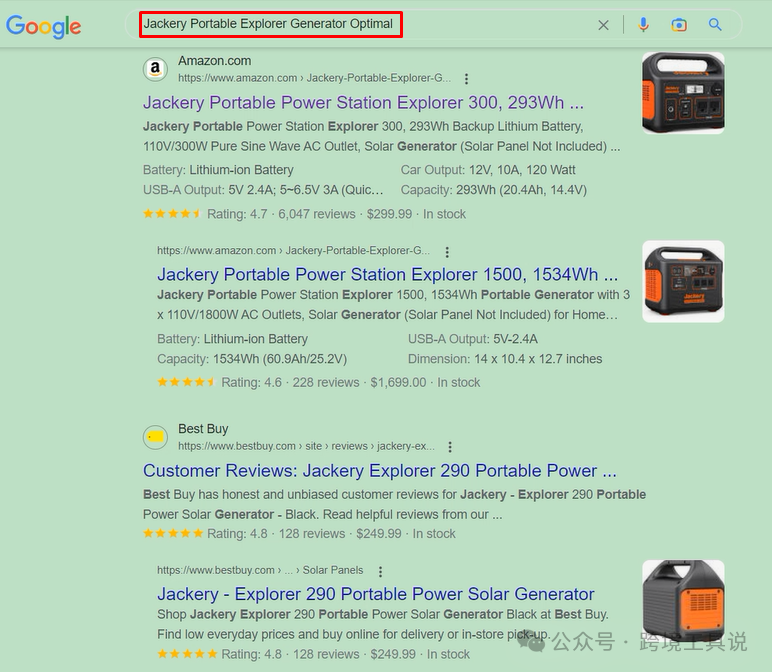772x672 pixels.
Task: Open more options for the Explorer 300 result
Action: (x=466, y=79)
